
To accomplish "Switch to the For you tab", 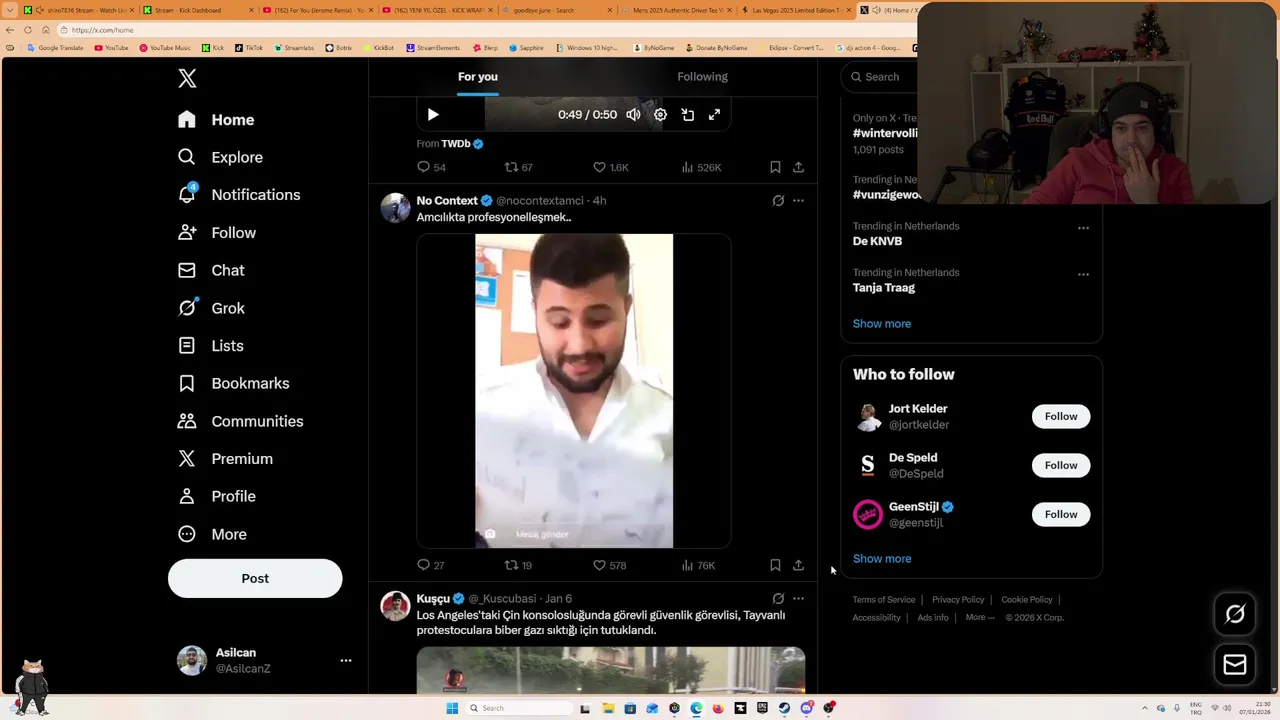I will [x=478, y=77].
